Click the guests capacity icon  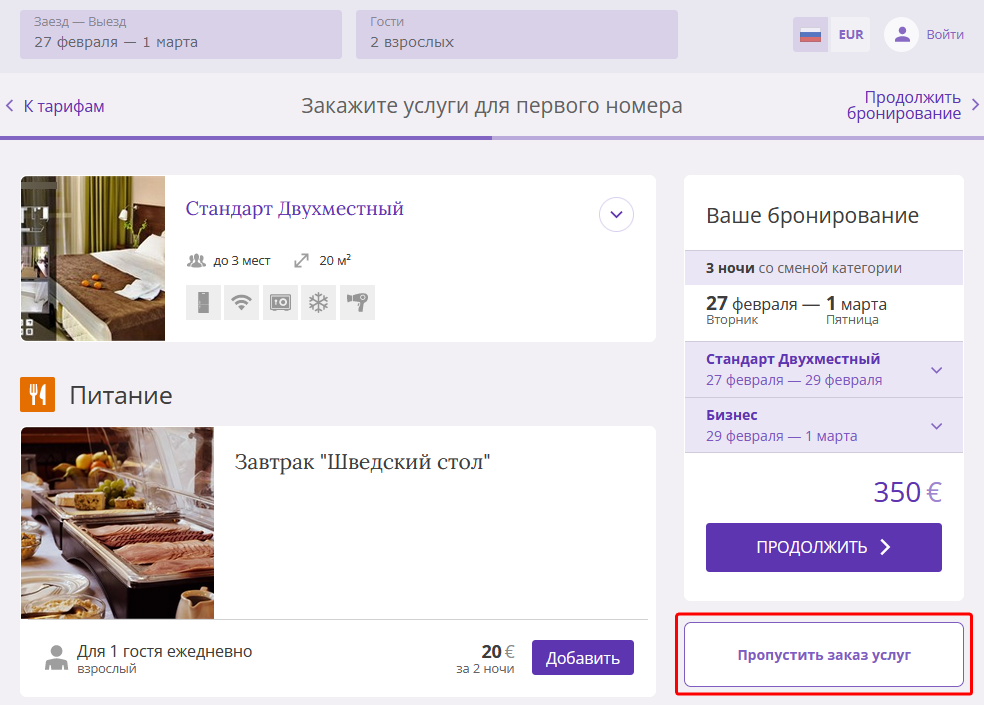196,261
